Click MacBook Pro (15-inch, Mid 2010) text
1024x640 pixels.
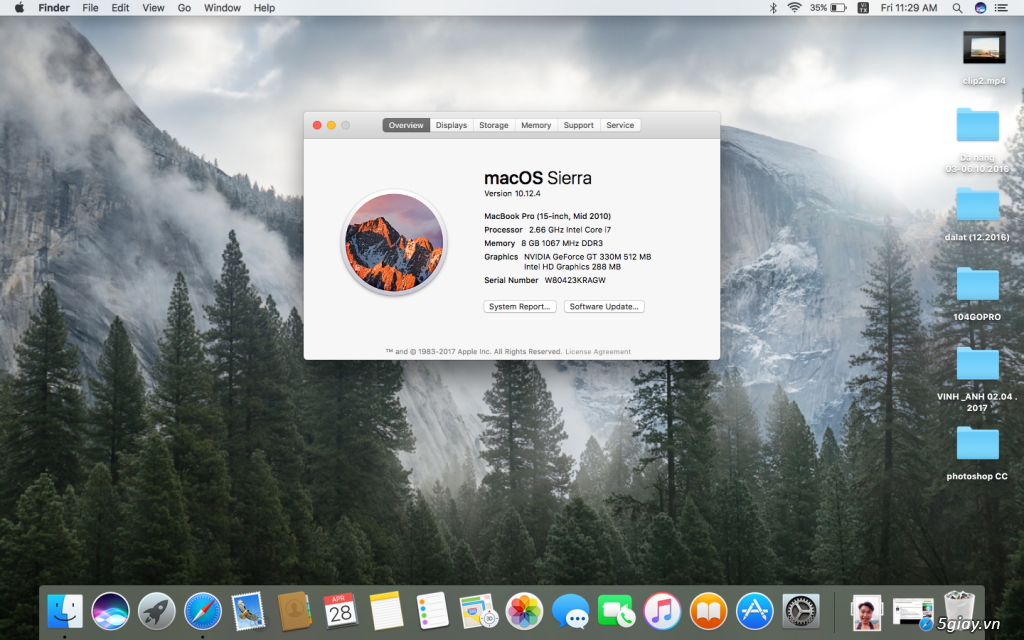[547, 216]
